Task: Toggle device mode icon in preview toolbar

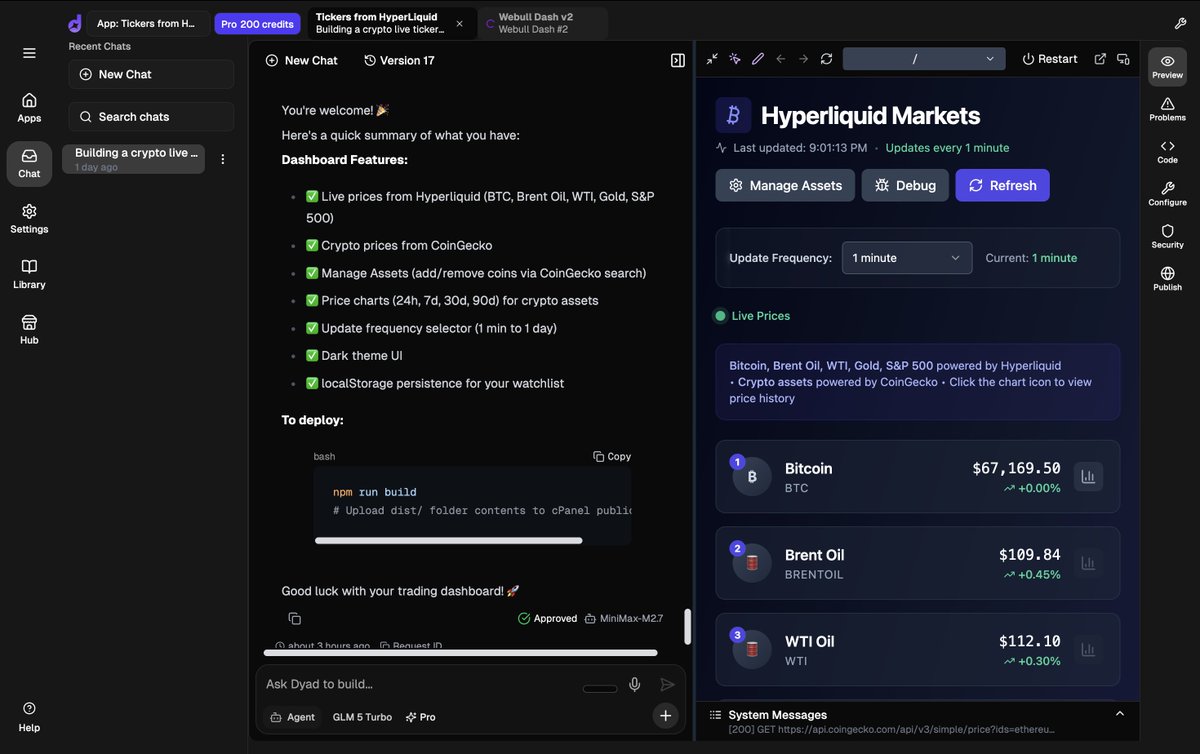Action: [x=1123, y=59]
